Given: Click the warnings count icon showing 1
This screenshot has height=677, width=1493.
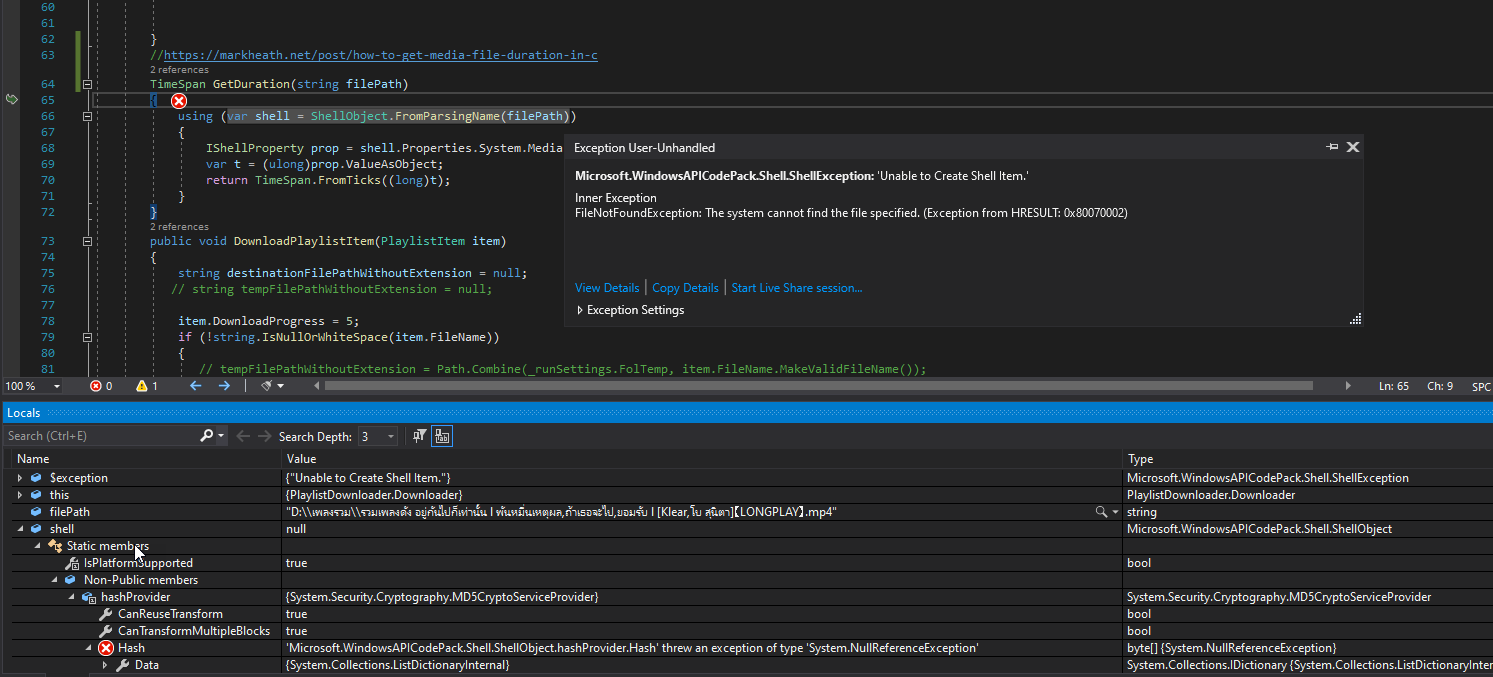Looking at the screenshot, I should point(141,386).
